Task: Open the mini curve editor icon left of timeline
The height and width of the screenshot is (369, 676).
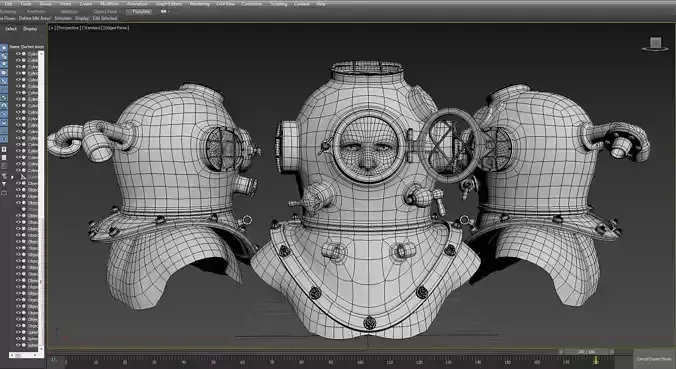Action: pyautogui.click(x=54, y=359)
